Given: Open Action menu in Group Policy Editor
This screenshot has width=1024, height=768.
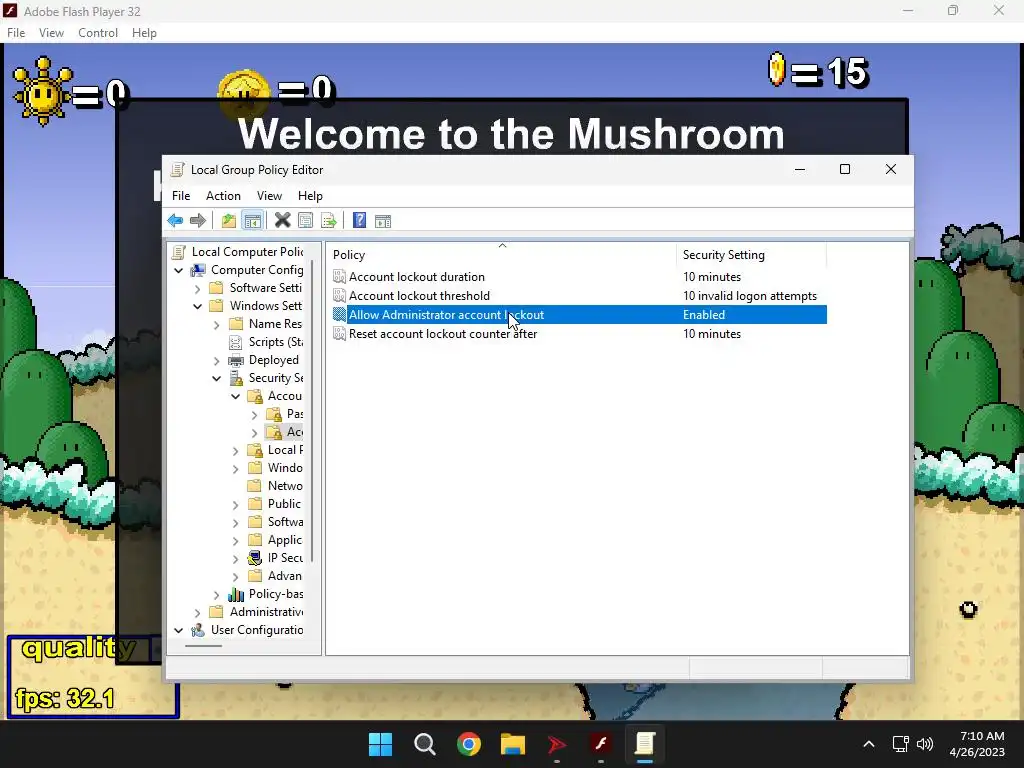Looking at the screenshot, I should [x=223, y=196].
